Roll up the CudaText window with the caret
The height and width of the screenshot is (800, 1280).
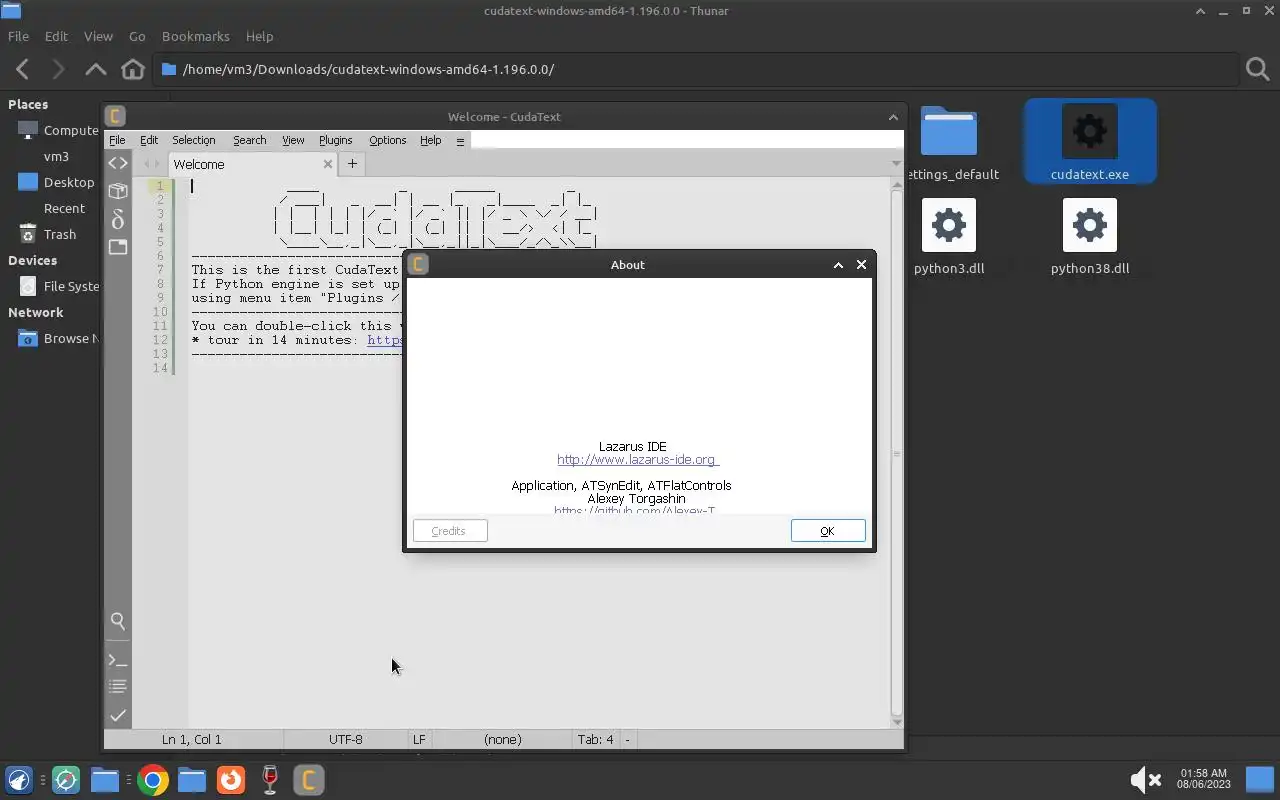[x=893, y=117]
